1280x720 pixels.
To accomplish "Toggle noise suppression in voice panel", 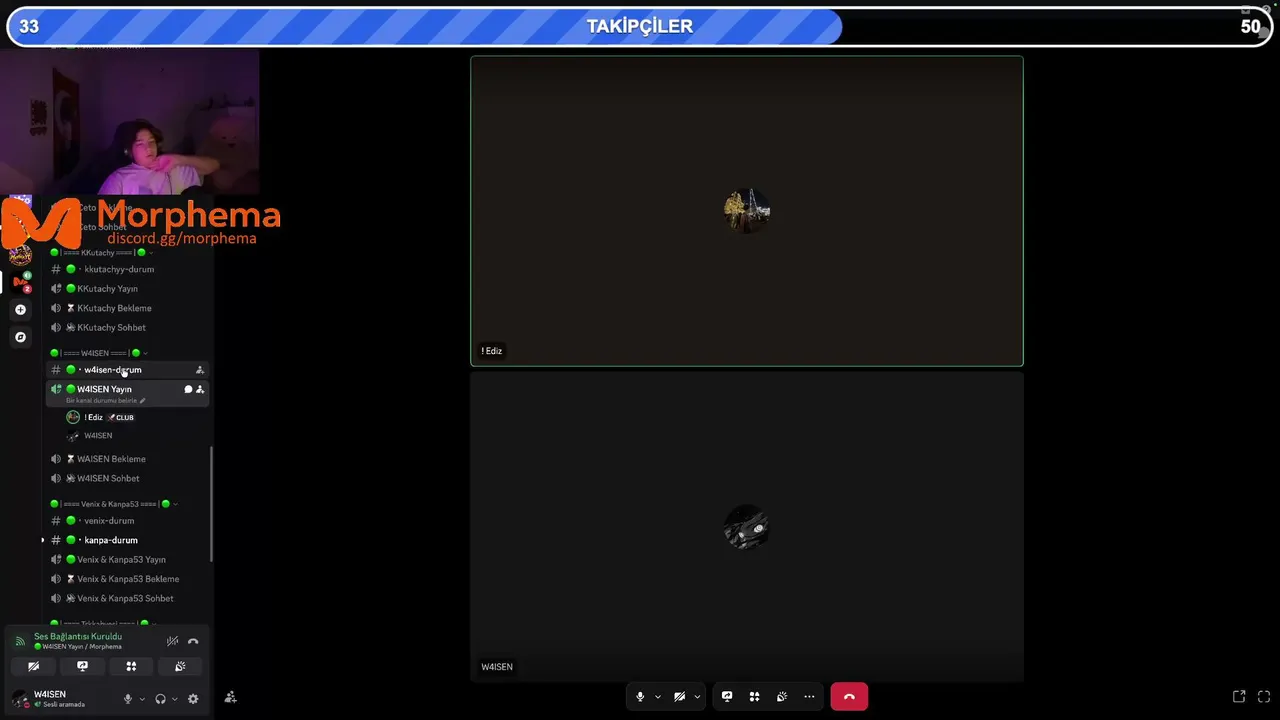I will (173, 641).
